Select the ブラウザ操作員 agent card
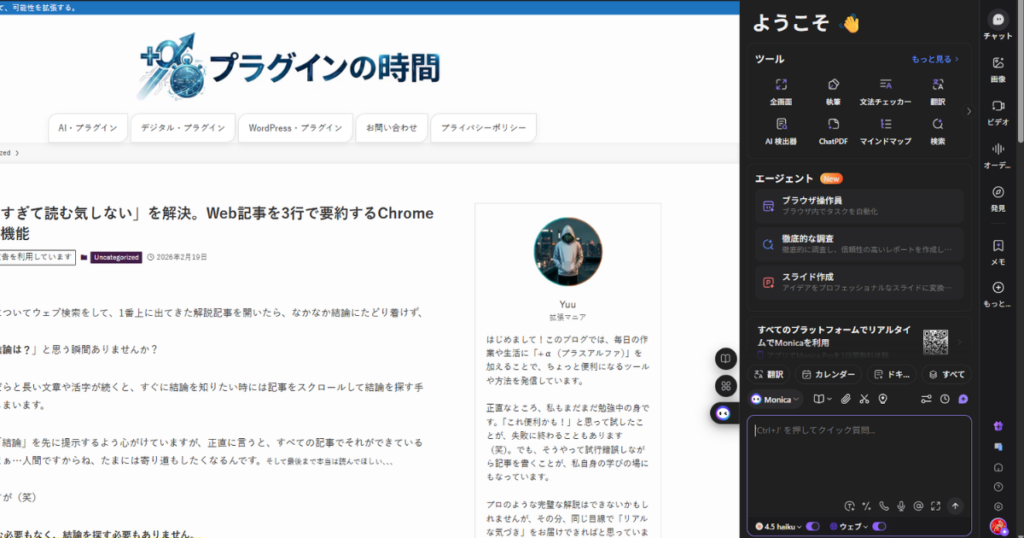The image size is (1024, 538). click(860, 206)
